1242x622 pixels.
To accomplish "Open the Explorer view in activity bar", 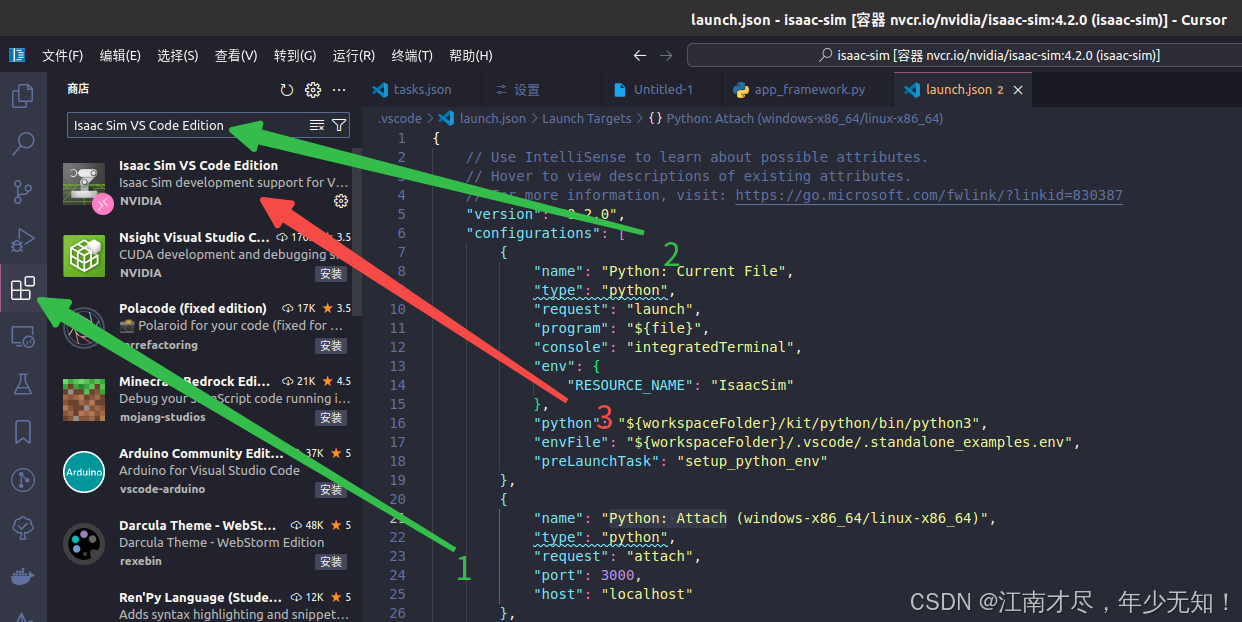I will pos(22,96).
